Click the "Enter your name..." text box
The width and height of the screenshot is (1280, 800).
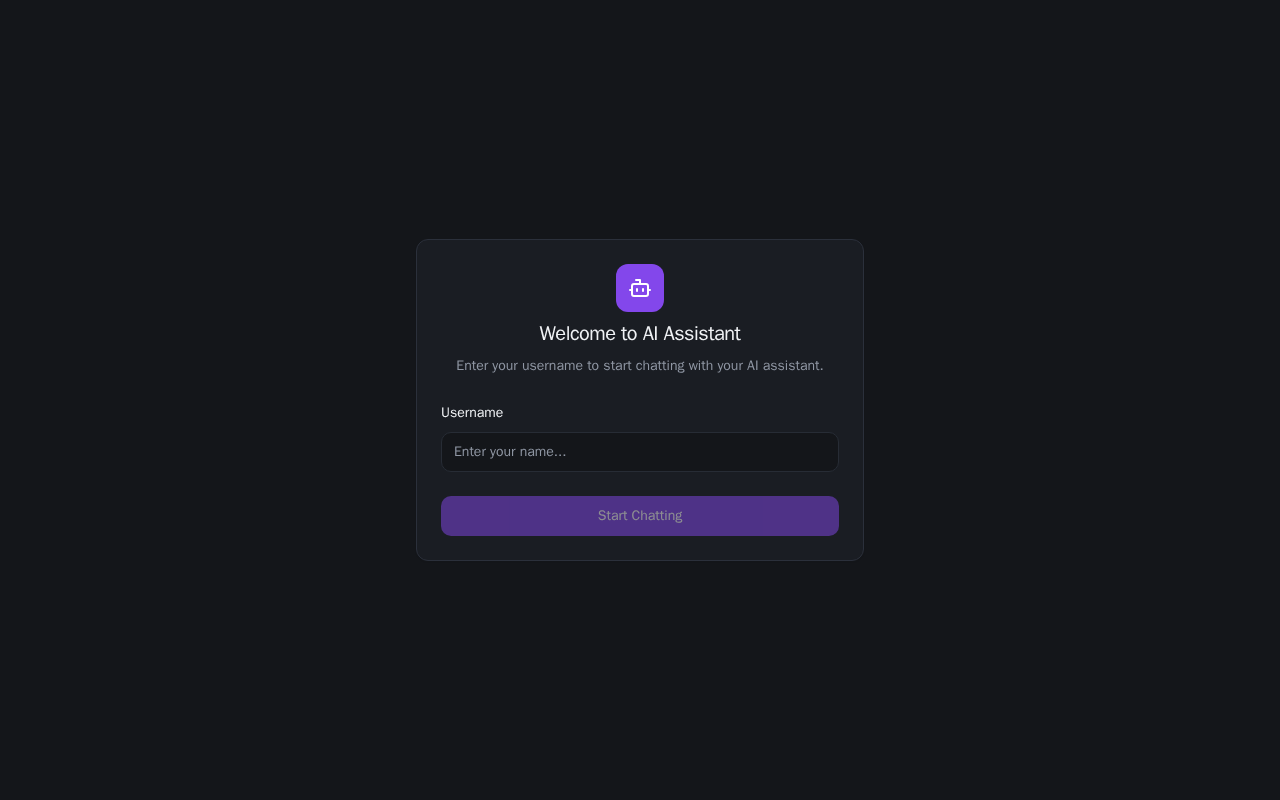click(x=640, y=452)
